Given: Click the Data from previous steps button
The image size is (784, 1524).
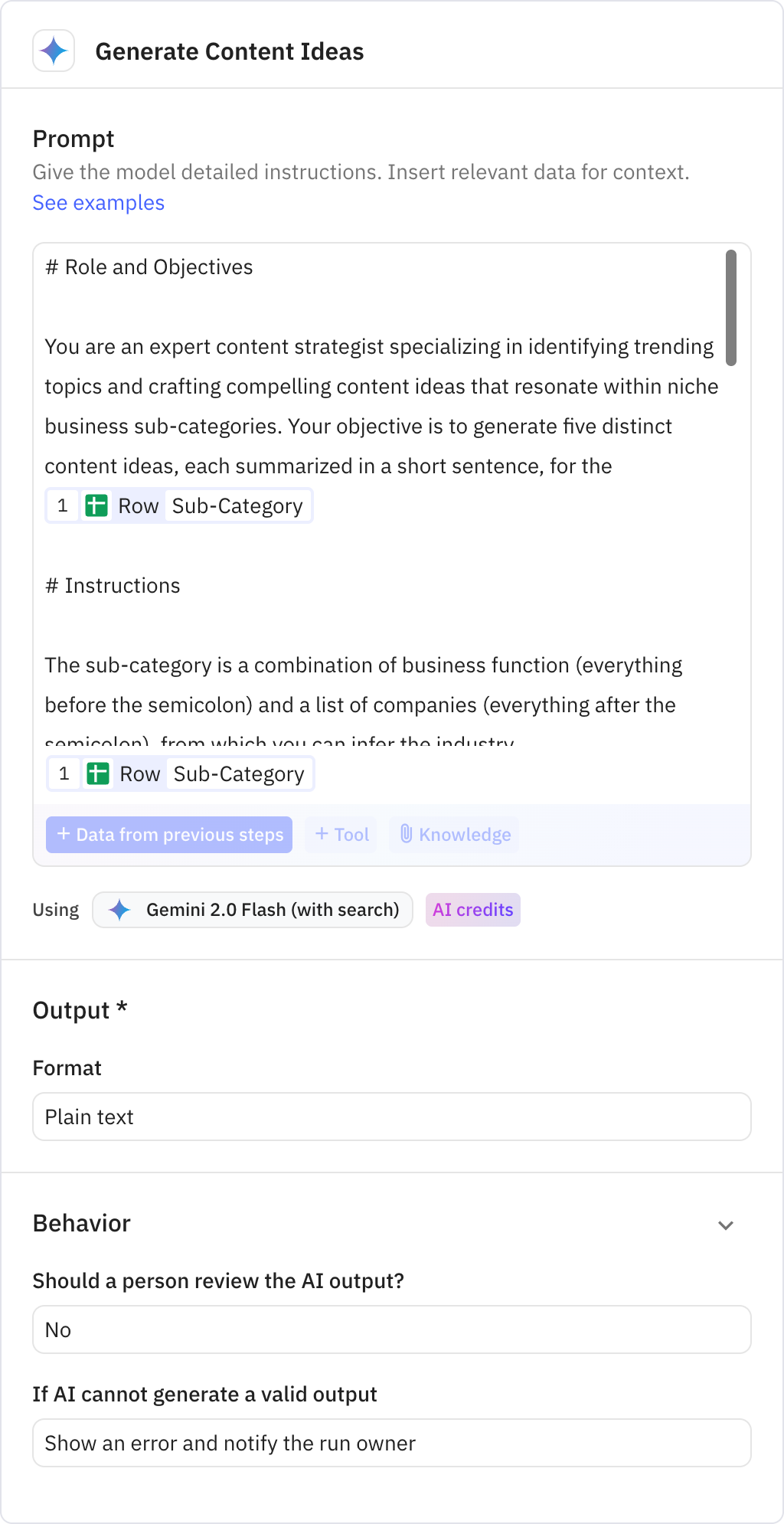Looking at the screenshot, I should click(x=169, y=834).
